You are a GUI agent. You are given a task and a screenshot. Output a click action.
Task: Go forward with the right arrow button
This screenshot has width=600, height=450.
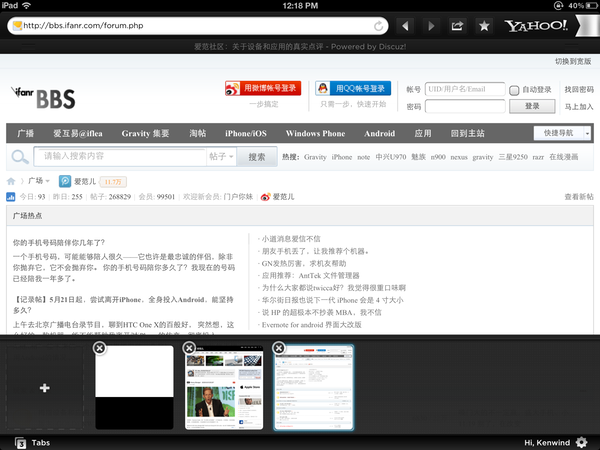click(x=431, y=26)
